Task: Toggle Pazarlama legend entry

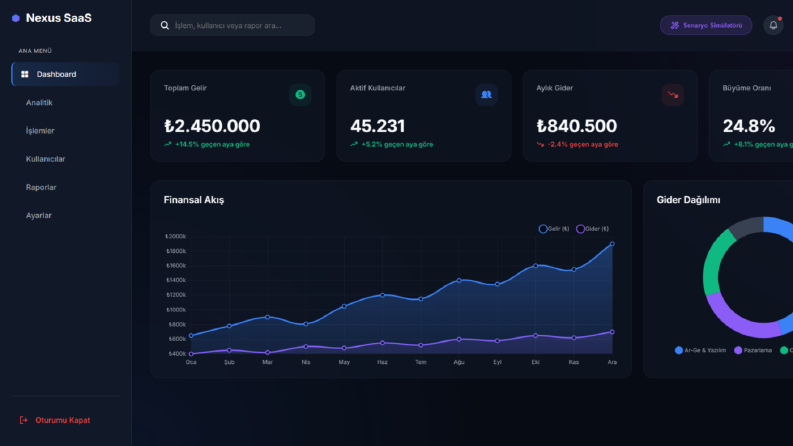Action: [753, 350]
